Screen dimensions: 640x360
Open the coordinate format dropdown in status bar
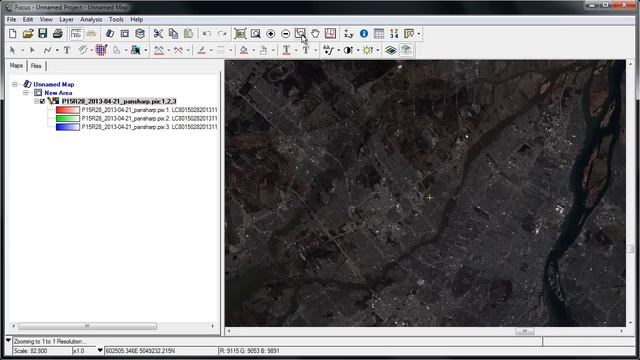tap(100, 350)
